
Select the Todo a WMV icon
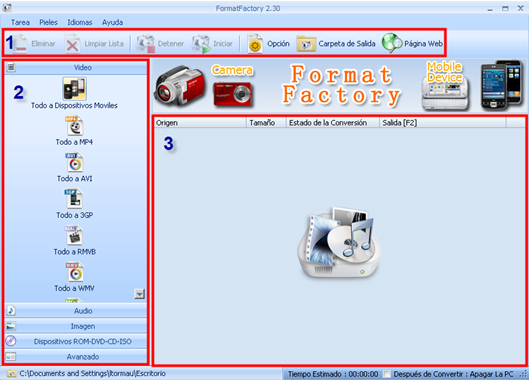coord(74,272)
